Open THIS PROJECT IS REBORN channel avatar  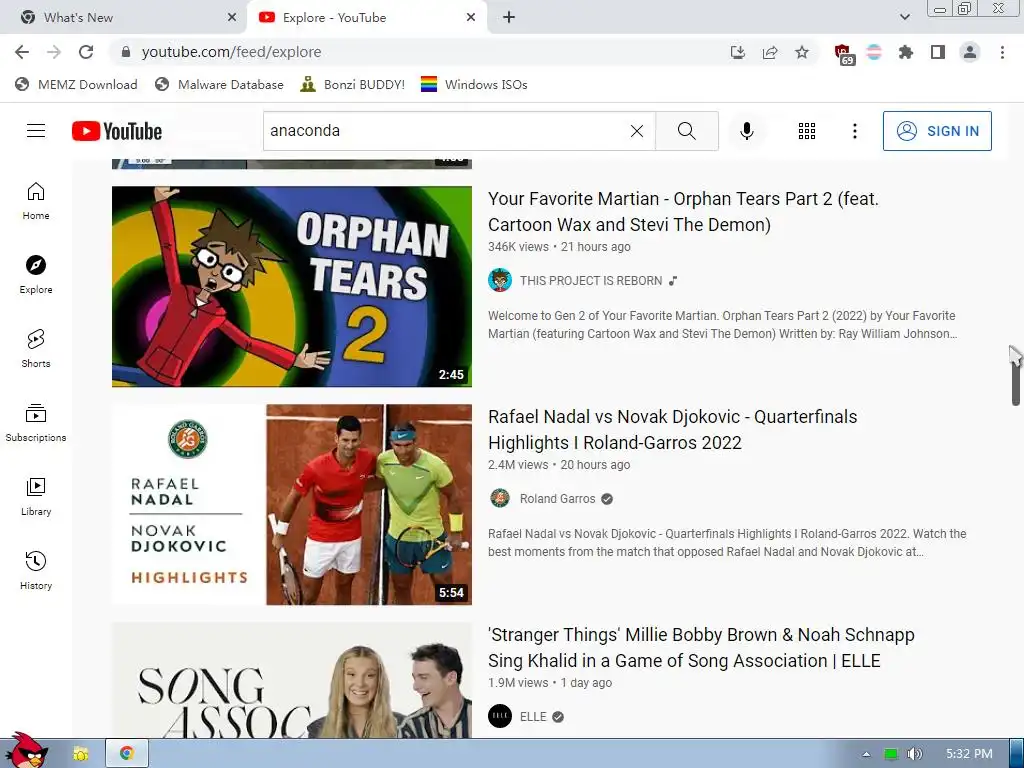pos(500,280)
